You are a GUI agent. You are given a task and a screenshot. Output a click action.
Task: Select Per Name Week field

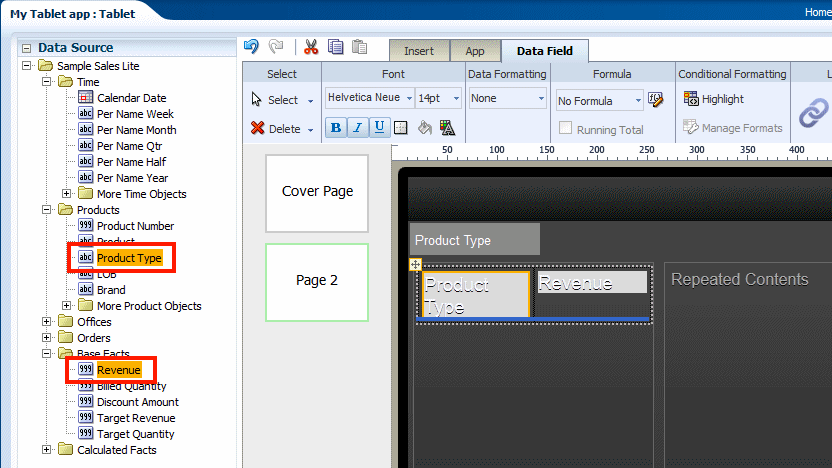(x=135, y=114)
